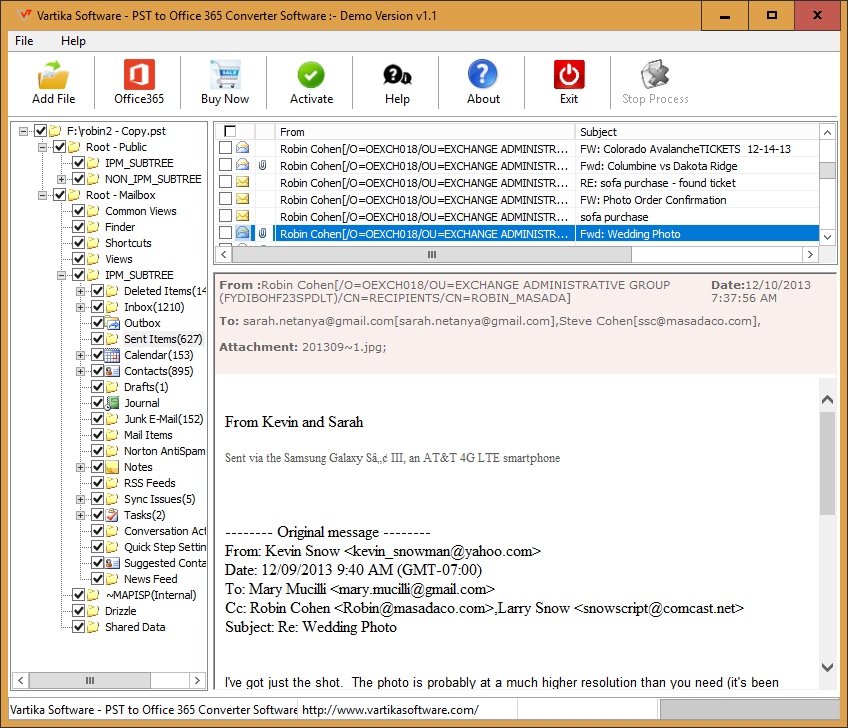The height and width of the screenshot is (728, 848).
Task: Collapse the F:\robin2 - Copy.pst tree node
Action: pyautogui.click(x=23, y=131)
